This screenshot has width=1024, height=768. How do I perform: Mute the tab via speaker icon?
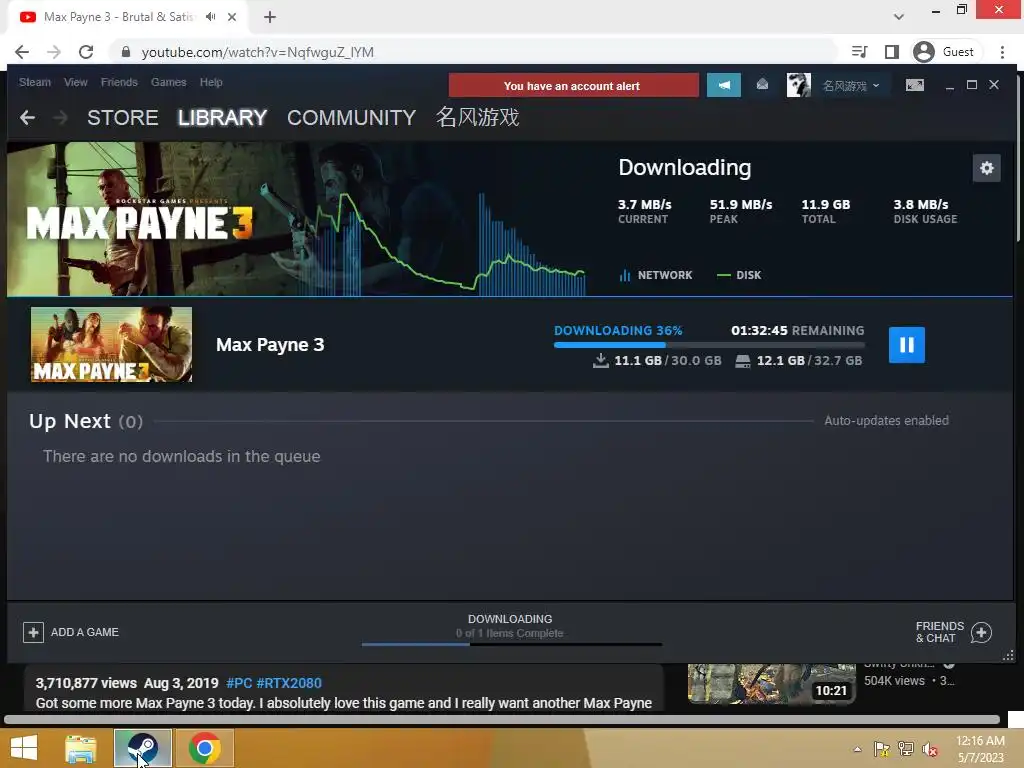click(210, 17)
